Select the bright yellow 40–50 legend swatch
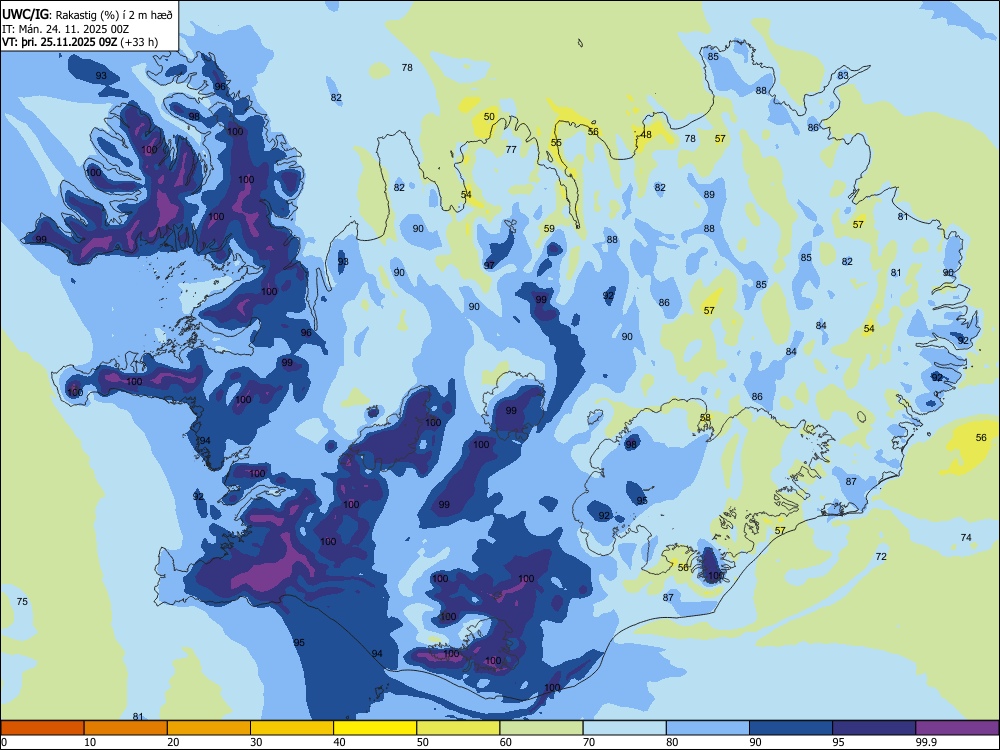 point(375,728)
